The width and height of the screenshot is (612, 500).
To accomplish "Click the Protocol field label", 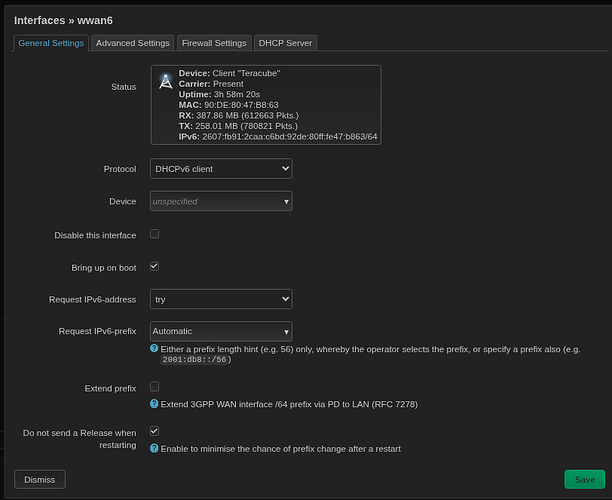I will 120,169.
